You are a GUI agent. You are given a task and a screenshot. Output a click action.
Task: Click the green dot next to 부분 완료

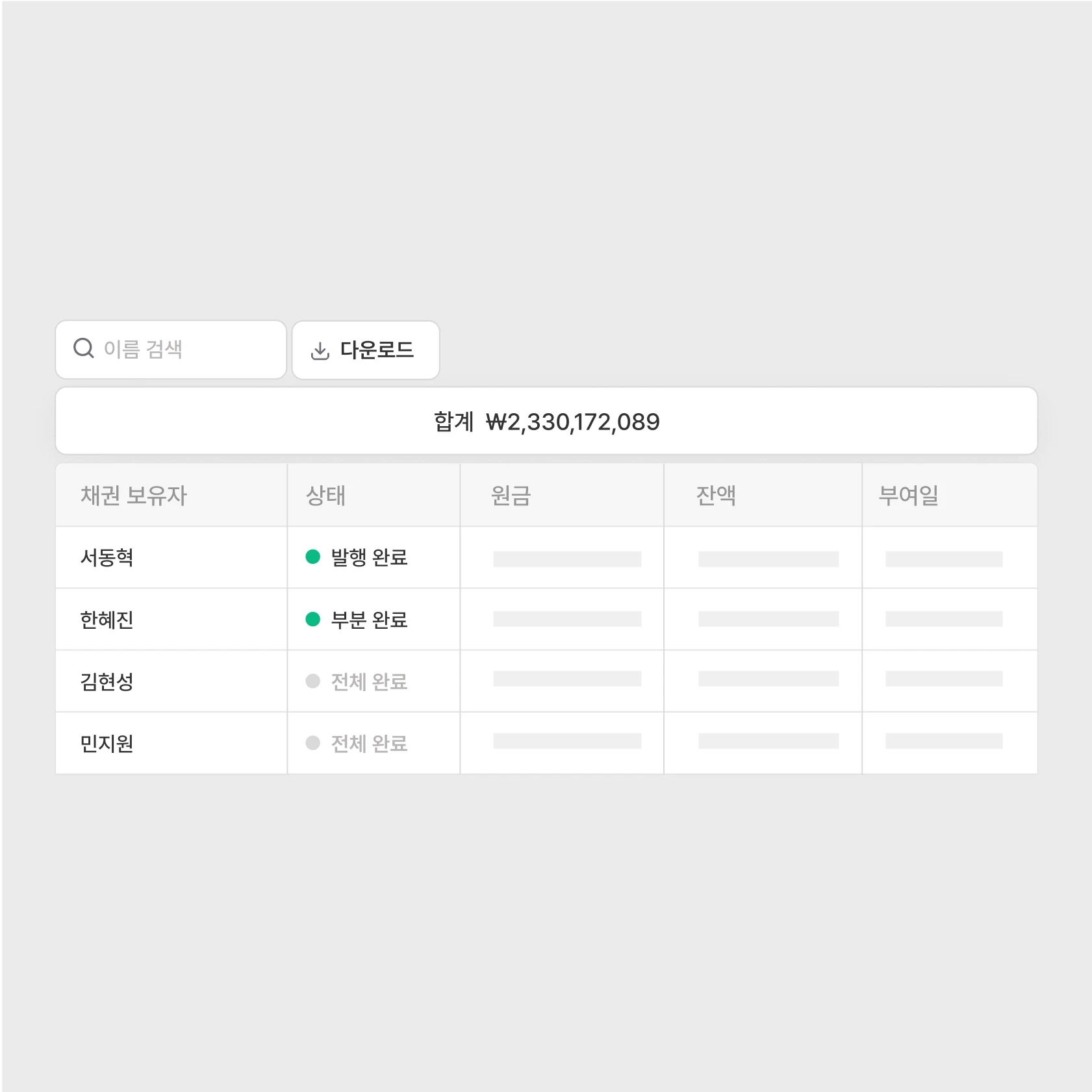(312, 619)
